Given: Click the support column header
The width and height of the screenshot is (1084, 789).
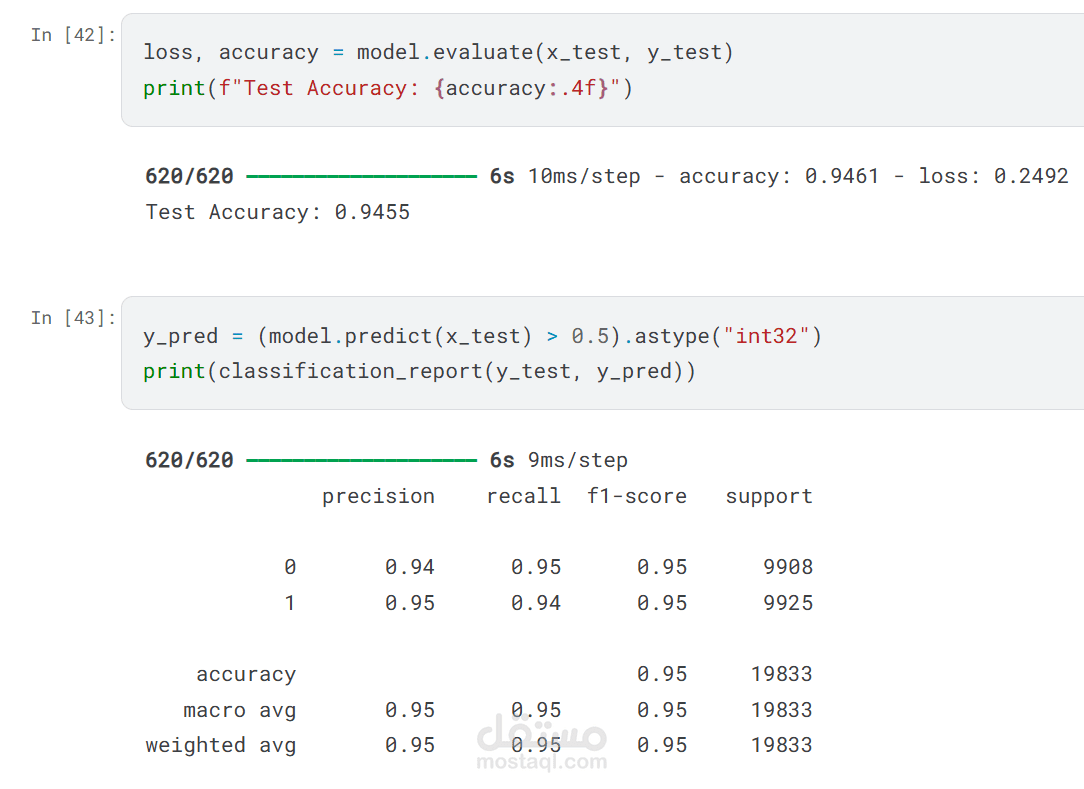Looking at the screenshot, I should point(769,496).
